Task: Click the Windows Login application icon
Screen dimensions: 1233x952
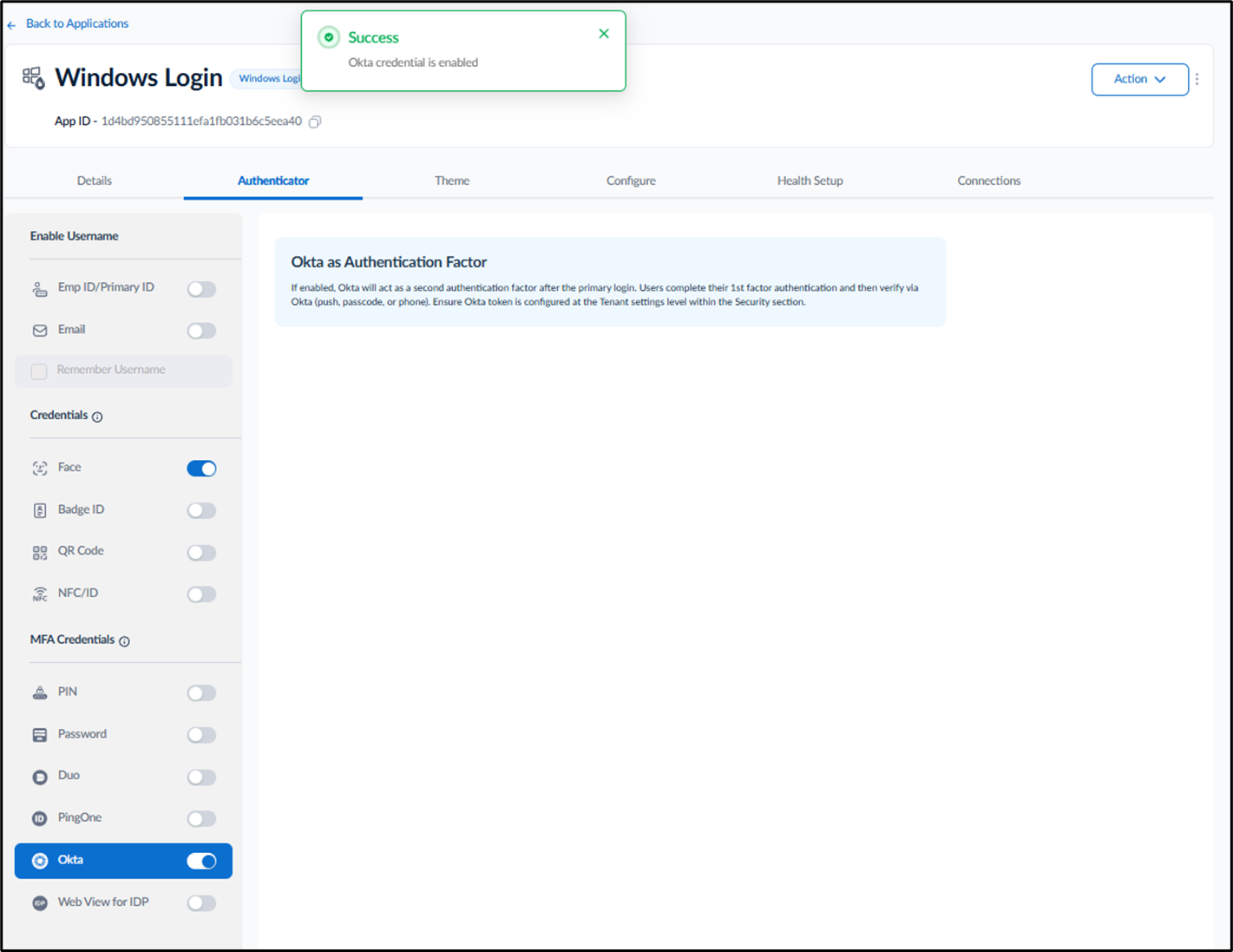Action: point(33,78)
